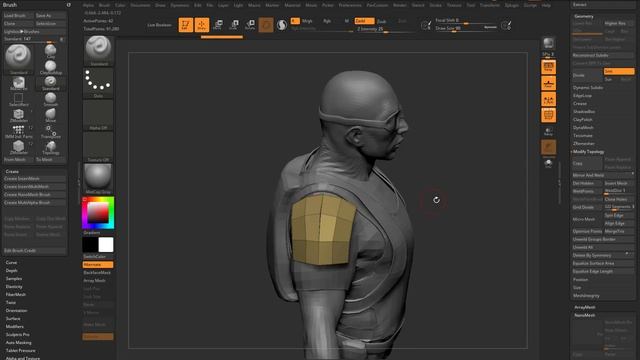640x360 pixels.
Task: Open the Preferences menu
Action: click(x=350, y=5)
